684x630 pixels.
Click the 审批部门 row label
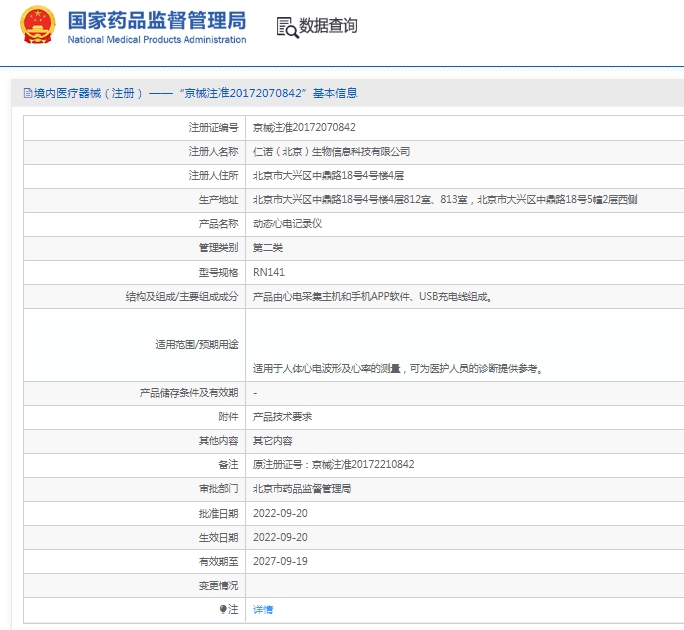[219, 489]
